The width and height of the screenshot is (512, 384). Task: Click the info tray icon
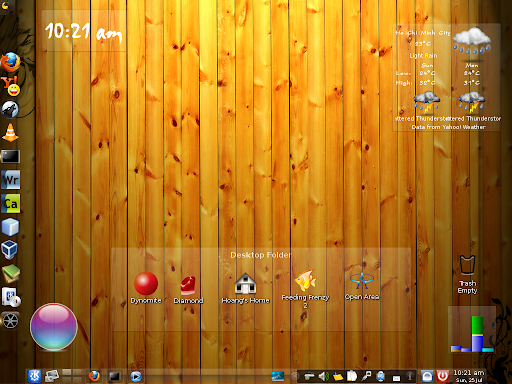(410, 376)
